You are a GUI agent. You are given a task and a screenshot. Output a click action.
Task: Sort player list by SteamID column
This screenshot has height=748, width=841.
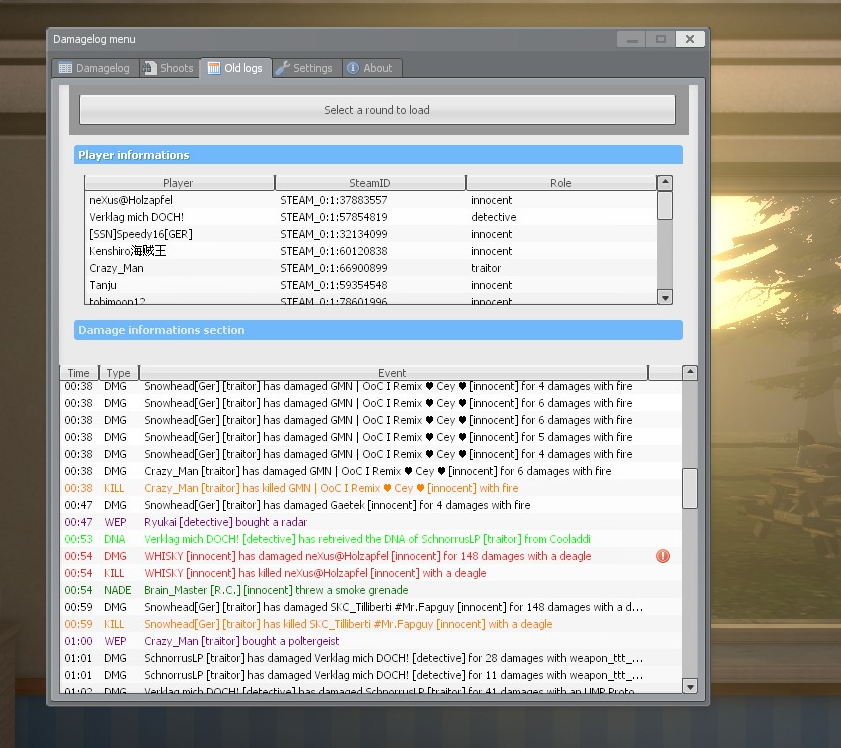click(370, 183)
